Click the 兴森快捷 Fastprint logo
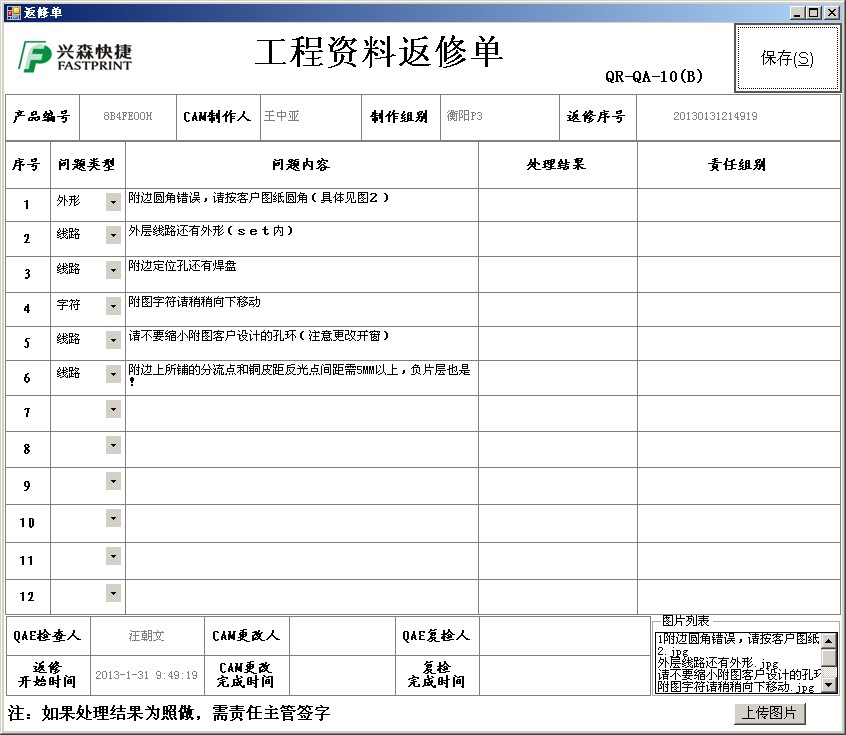Viewport: 846px width, 735px height. 75,57
